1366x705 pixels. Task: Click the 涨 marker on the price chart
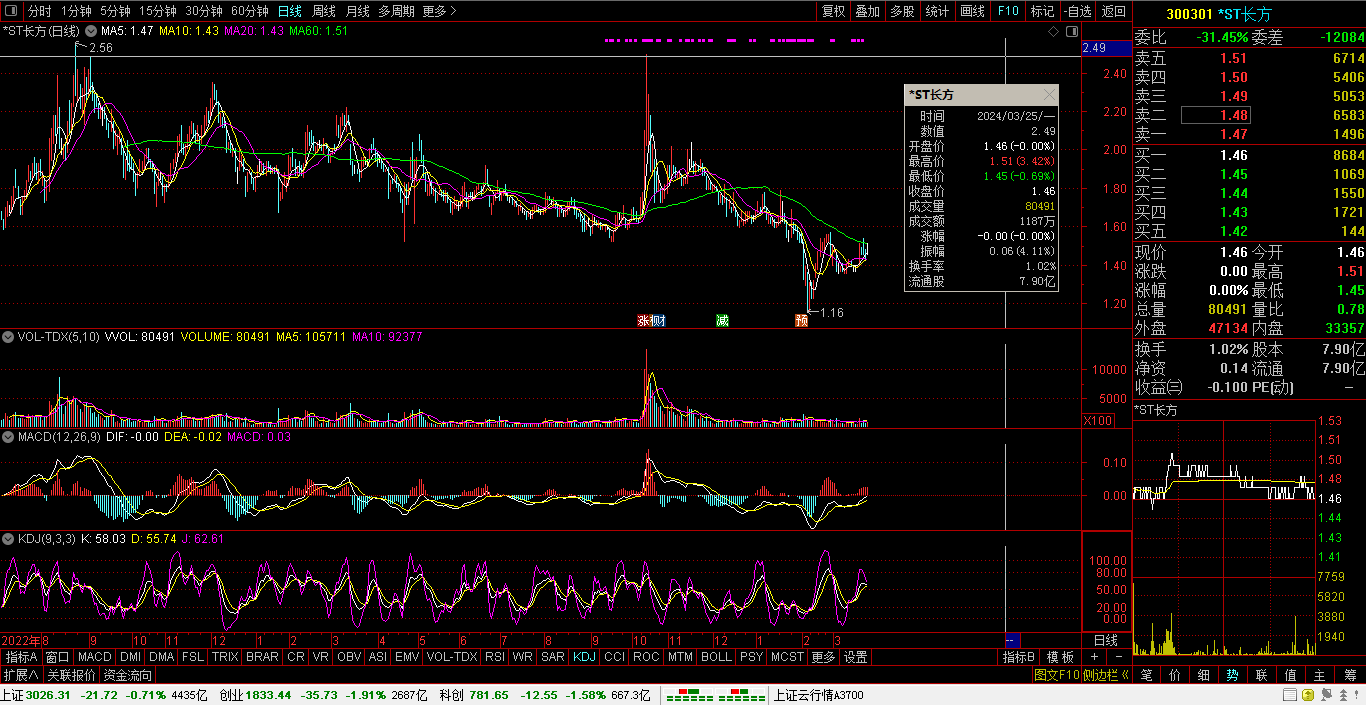[x=645, y=321]
